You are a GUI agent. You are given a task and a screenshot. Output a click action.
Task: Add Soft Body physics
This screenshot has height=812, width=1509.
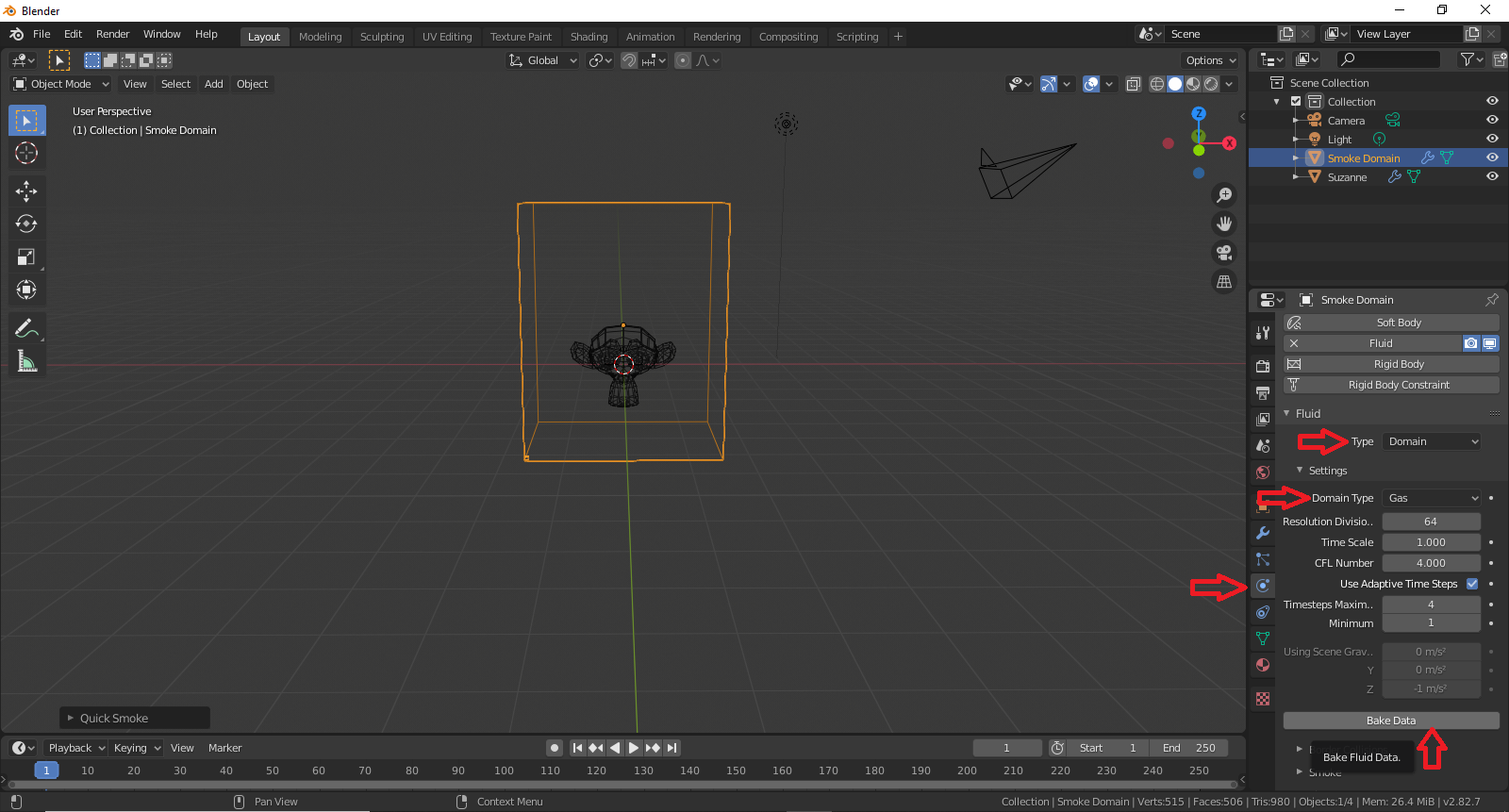[1391, 323]
